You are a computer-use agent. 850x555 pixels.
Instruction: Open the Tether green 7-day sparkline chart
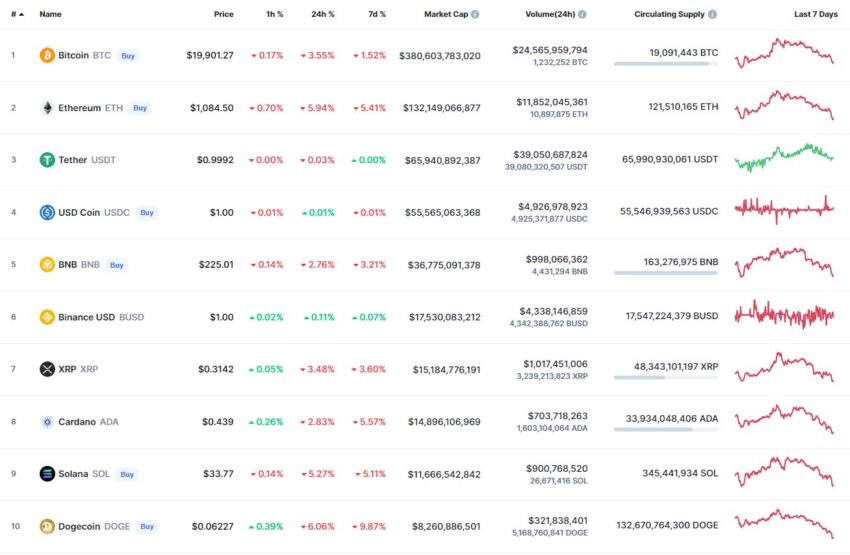point(784,158)
